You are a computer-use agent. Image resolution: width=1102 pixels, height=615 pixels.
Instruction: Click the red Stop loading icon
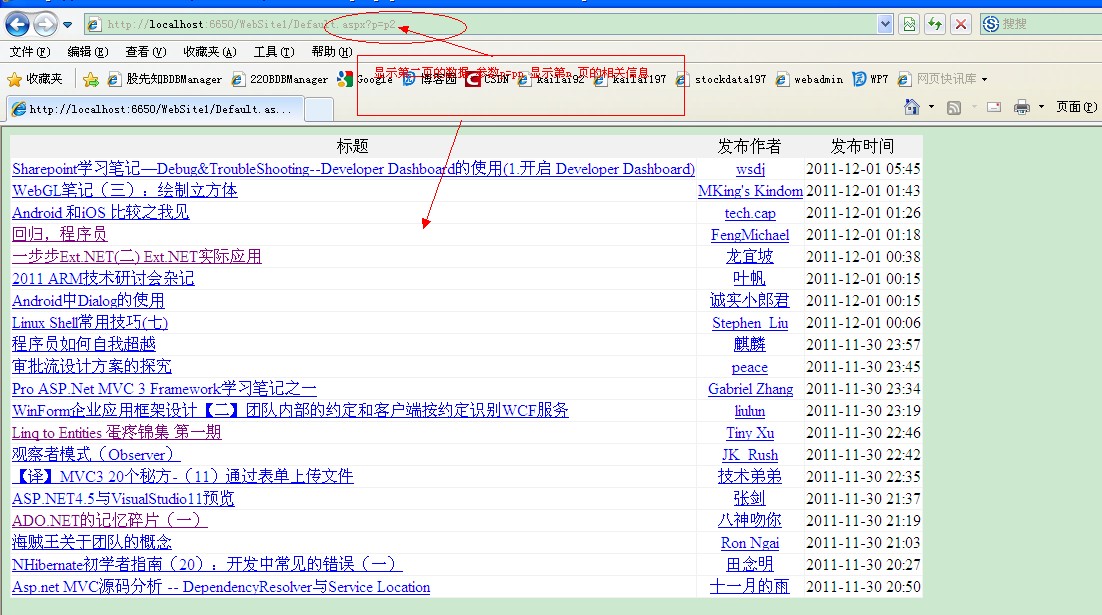pyautogui.click(x=960, y=25)
